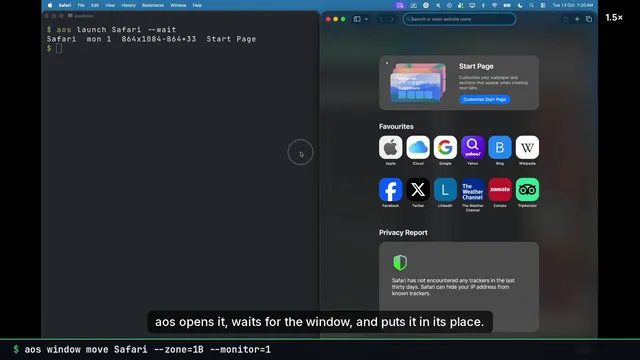Open the TripAdvisor favourite
Image resolution: width=640 pixels, height=360 pixels.
527,189
